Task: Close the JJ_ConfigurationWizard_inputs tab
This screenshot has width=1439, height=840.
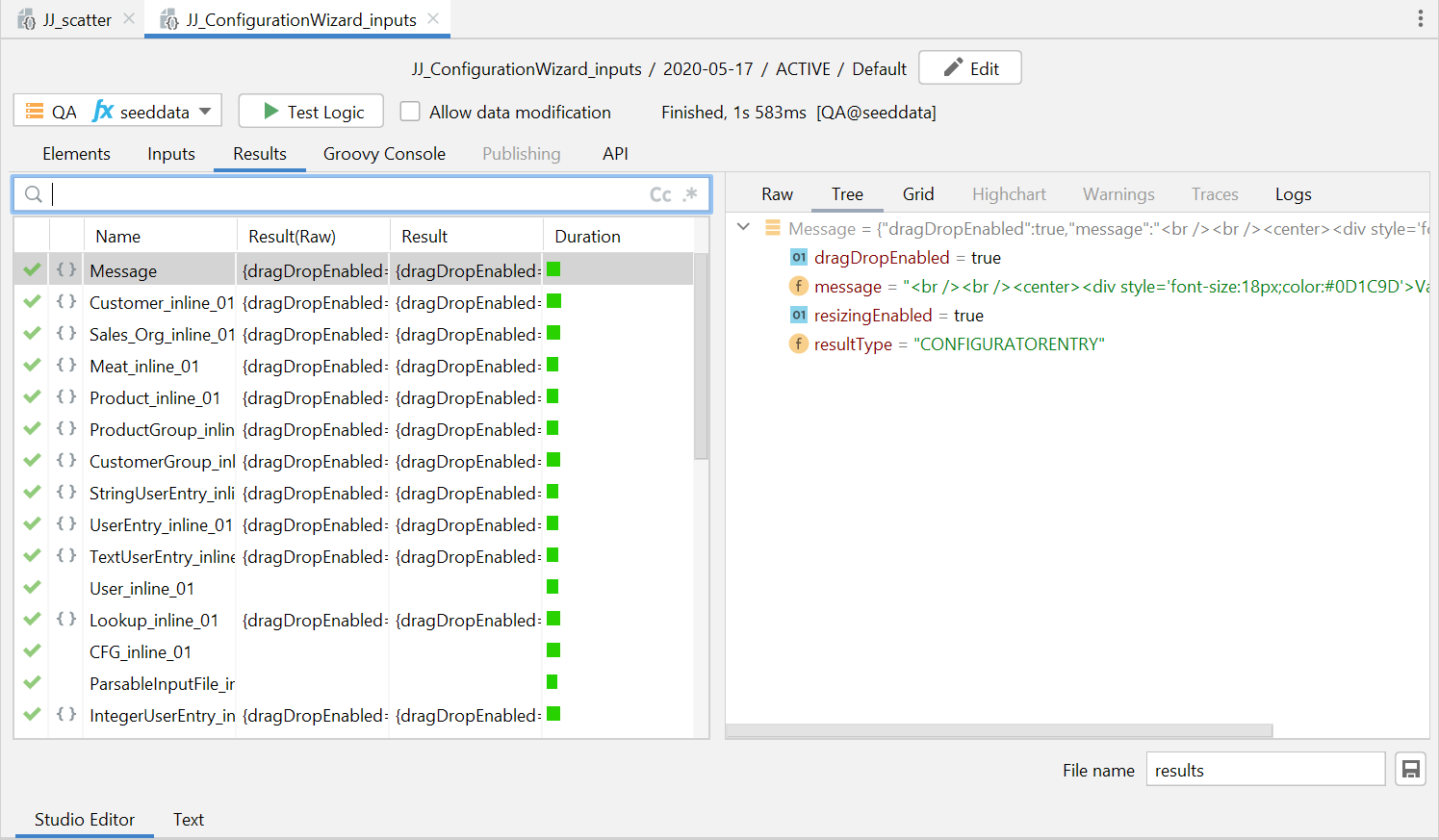Action: [x=433, y=19]
